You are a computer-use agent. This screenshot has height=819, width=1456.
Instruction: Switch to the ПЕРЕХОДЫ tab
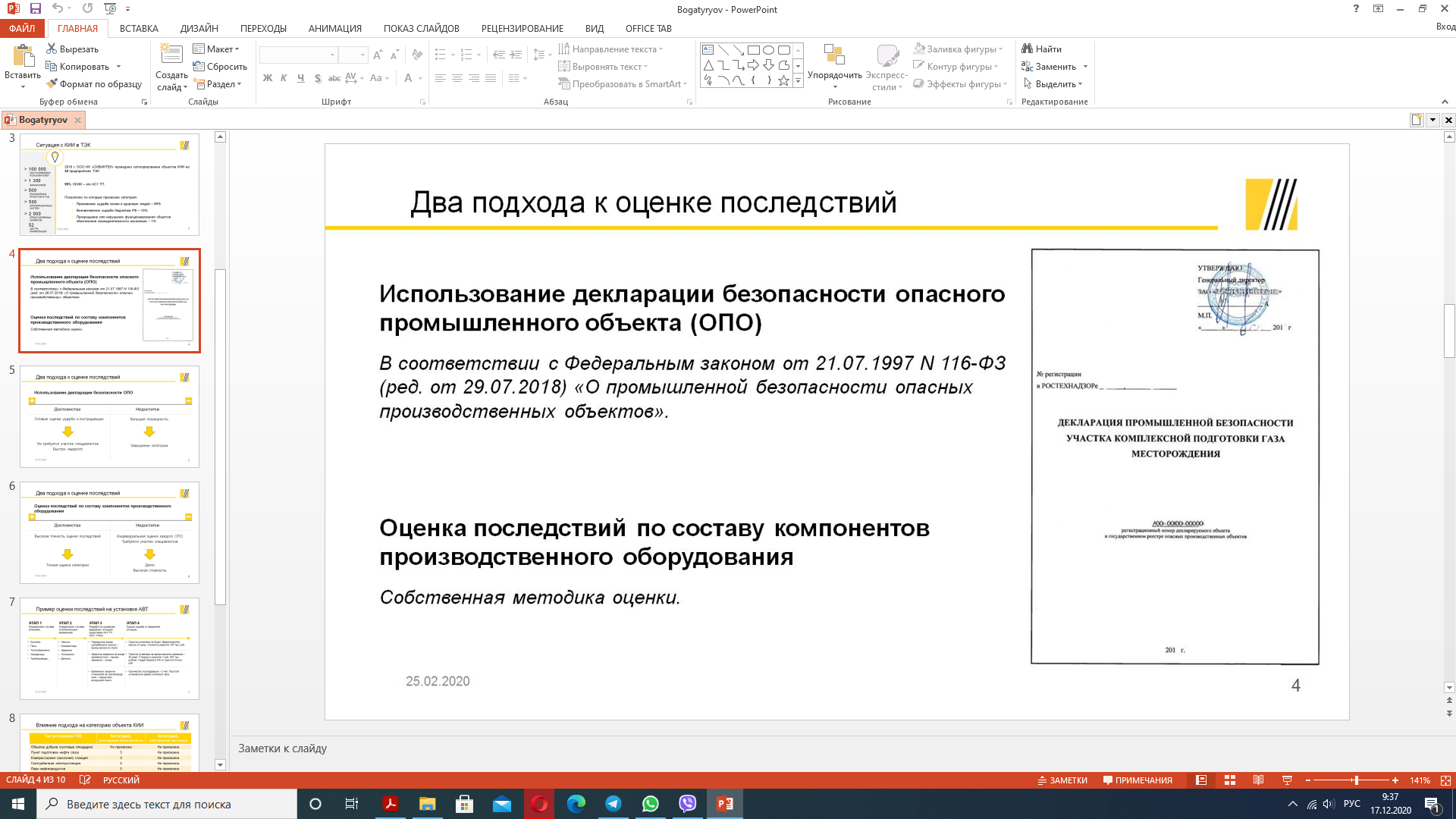click(263, 28)
